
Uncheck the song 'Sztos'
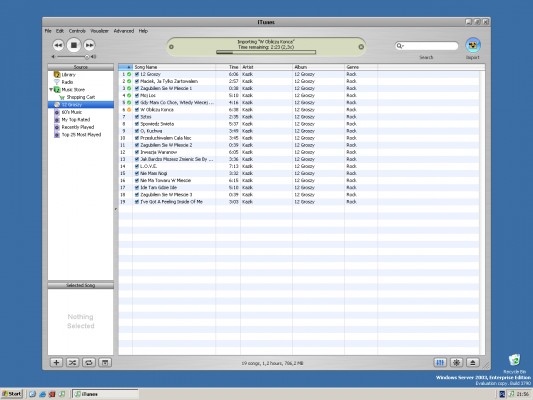[137, 117]
